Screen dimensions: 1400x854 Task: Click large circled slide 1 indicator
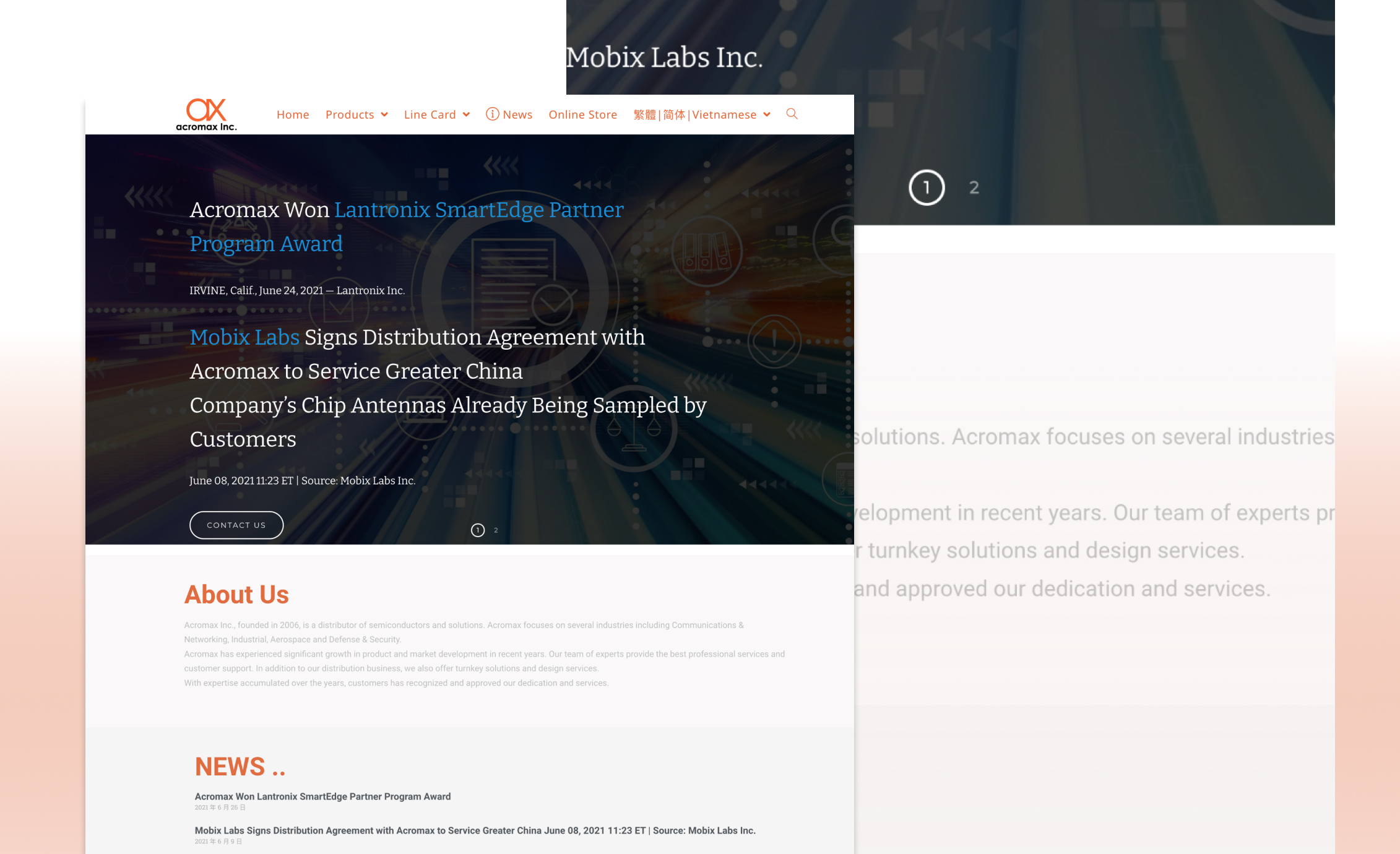(x=926, y=188)
